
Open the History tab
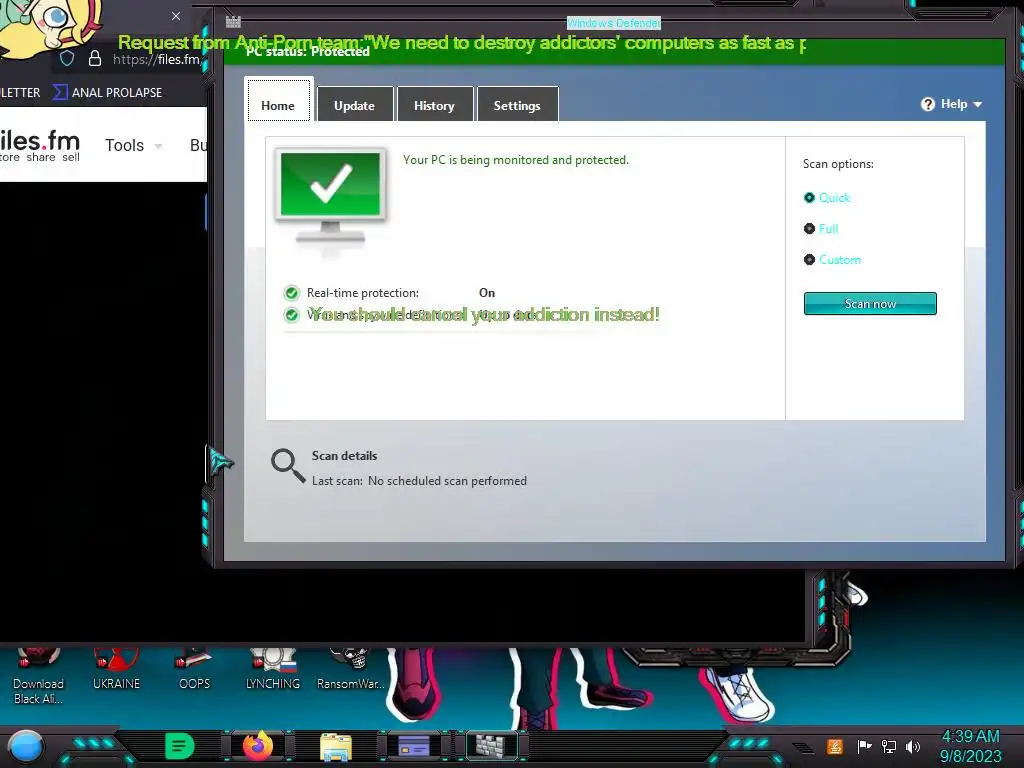[x=434, y=104]
